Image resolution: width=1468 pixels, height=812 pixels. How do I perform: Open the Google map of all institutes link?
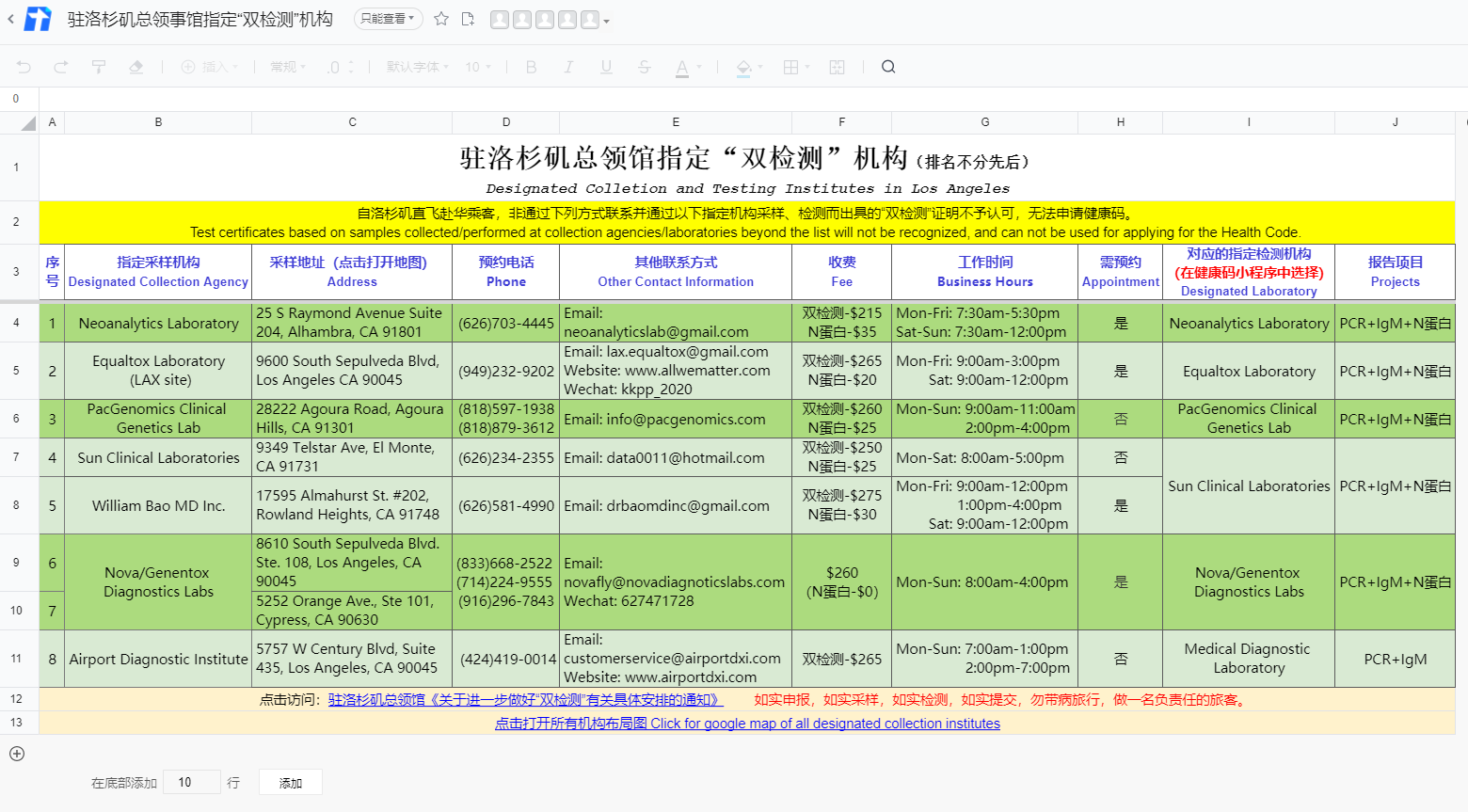747,724
